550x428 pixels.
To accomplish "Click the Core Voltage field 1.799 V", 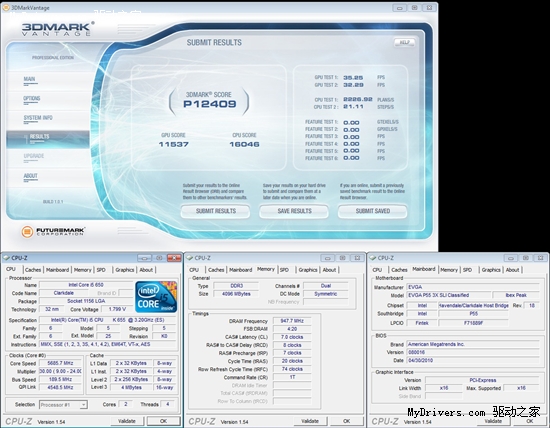I will pyautogui.click(x=117, y=309).
